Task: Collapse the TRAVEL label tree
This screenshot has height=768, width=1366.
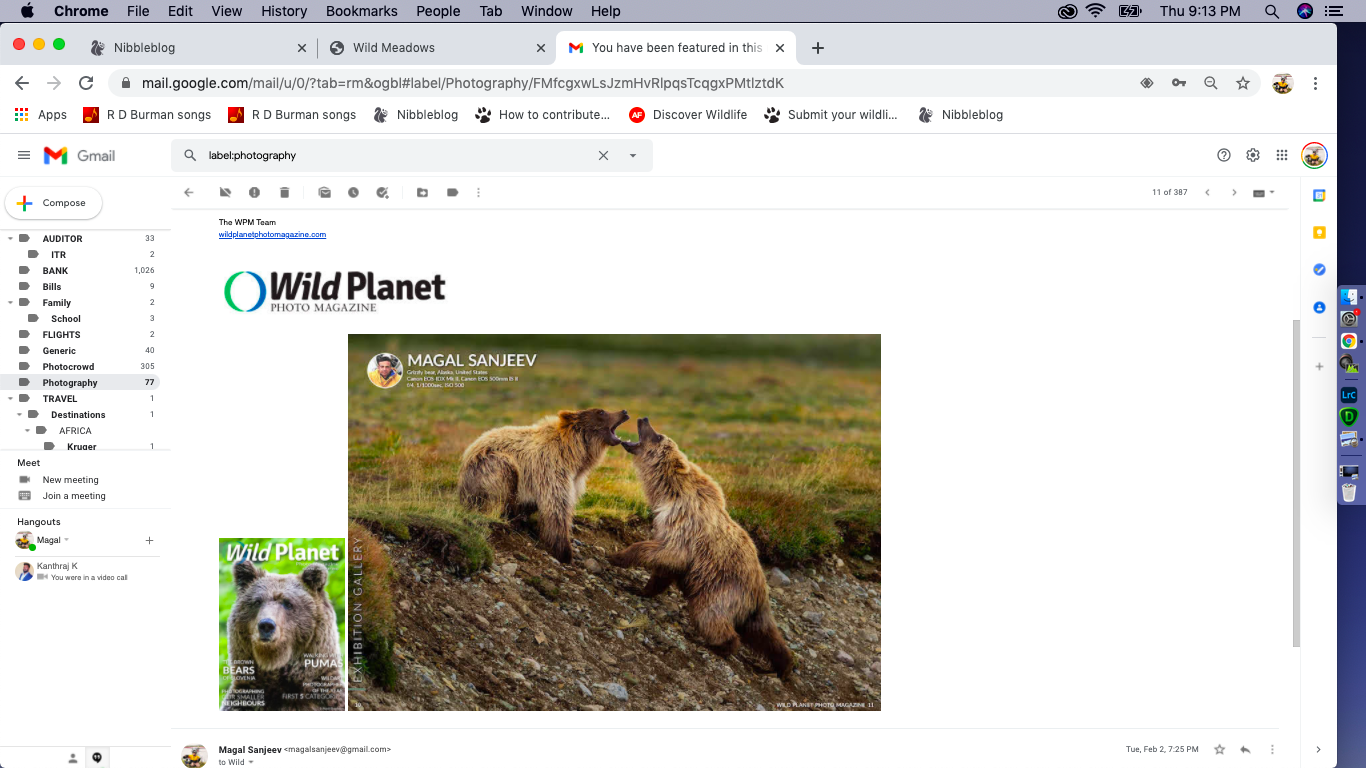Action: click(x=11, y=398)
